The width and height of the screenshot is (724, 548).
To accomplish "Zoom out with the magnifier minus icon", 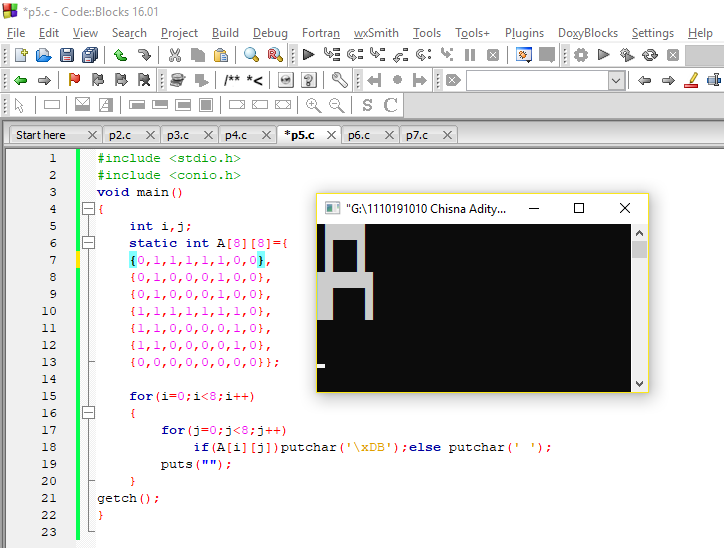I will [337, 105].
